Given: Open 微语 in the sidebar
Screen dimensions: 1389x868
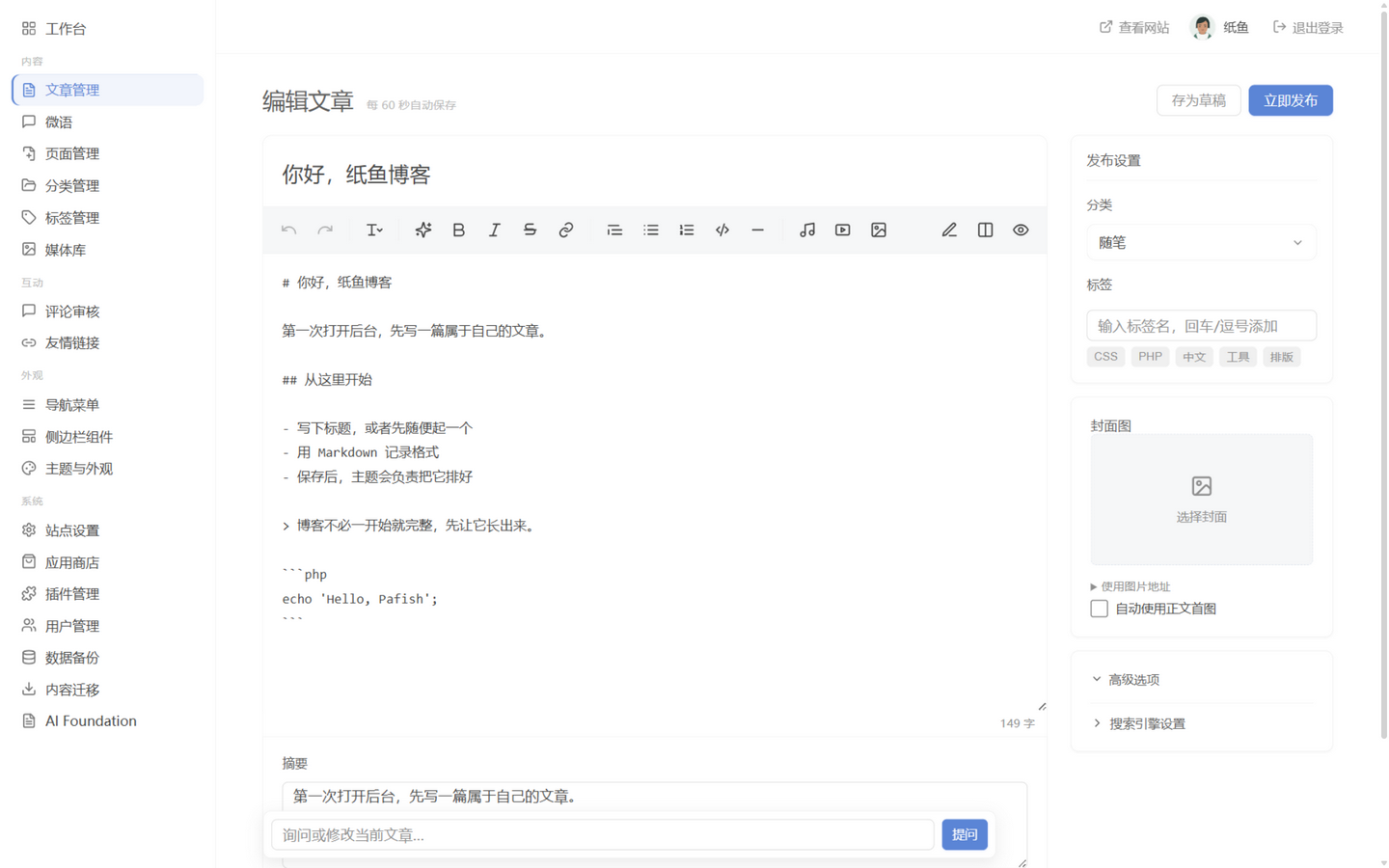Looking at the screenshot, I should (107, 122).
